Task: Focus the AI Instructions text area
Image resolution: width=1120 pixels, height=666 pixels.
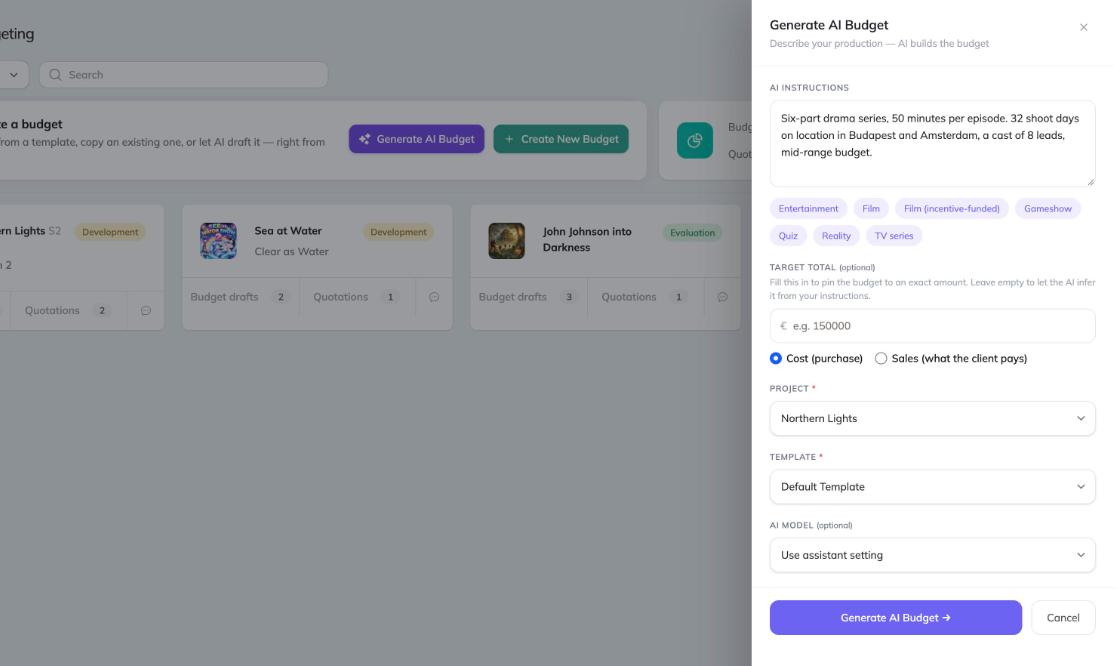Action: tap(932, 143)
